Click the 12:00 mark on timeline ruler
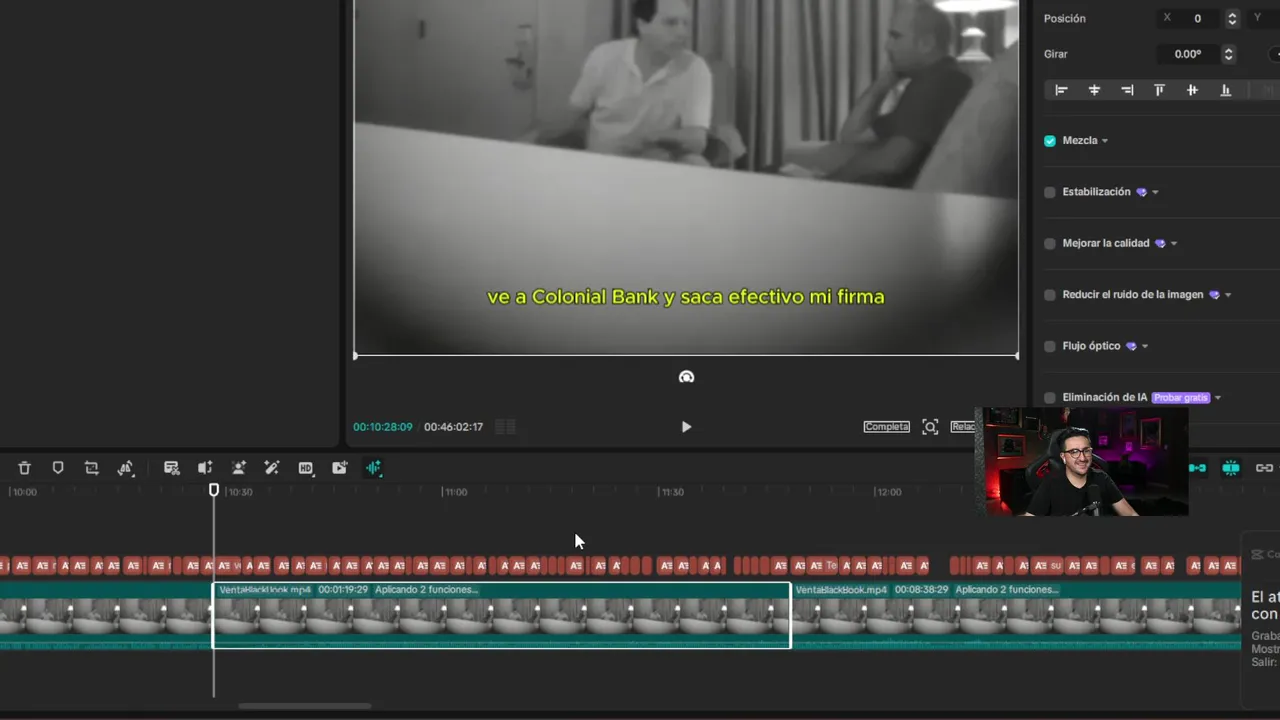This screenshot has width=1280, height=720. [x=888, y=492]
